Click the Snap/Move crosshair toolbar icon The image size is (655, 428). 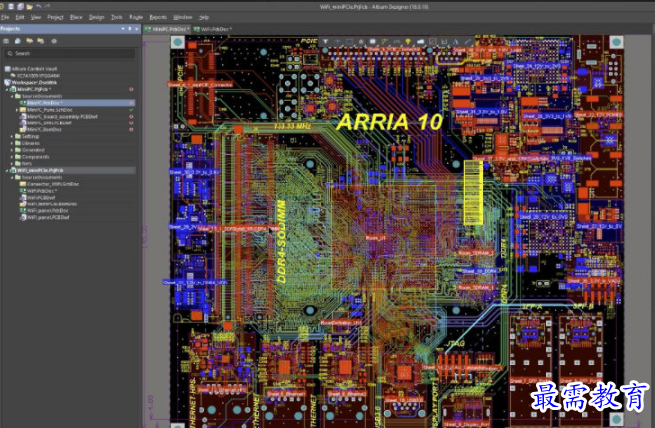[x=338, y=41]
